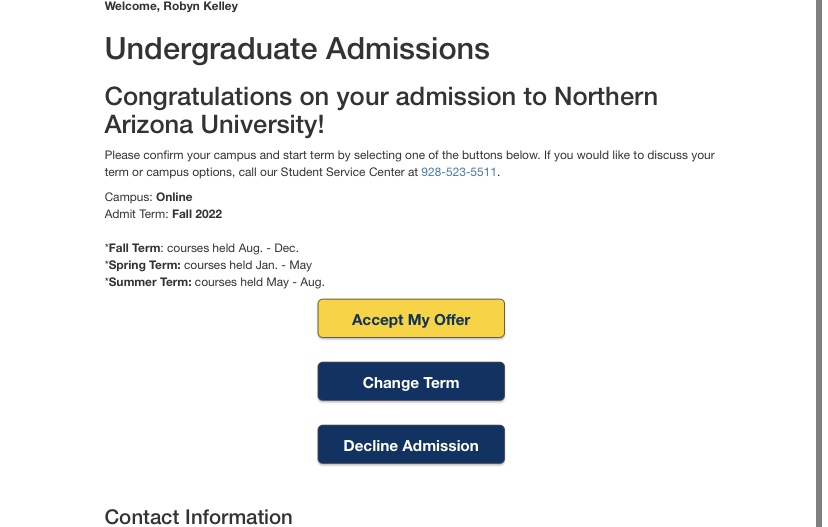Image resolution: width=828 pixels, height=527 pixels.
Task: Click the Campus label text
Action: (x=128, y=197)
